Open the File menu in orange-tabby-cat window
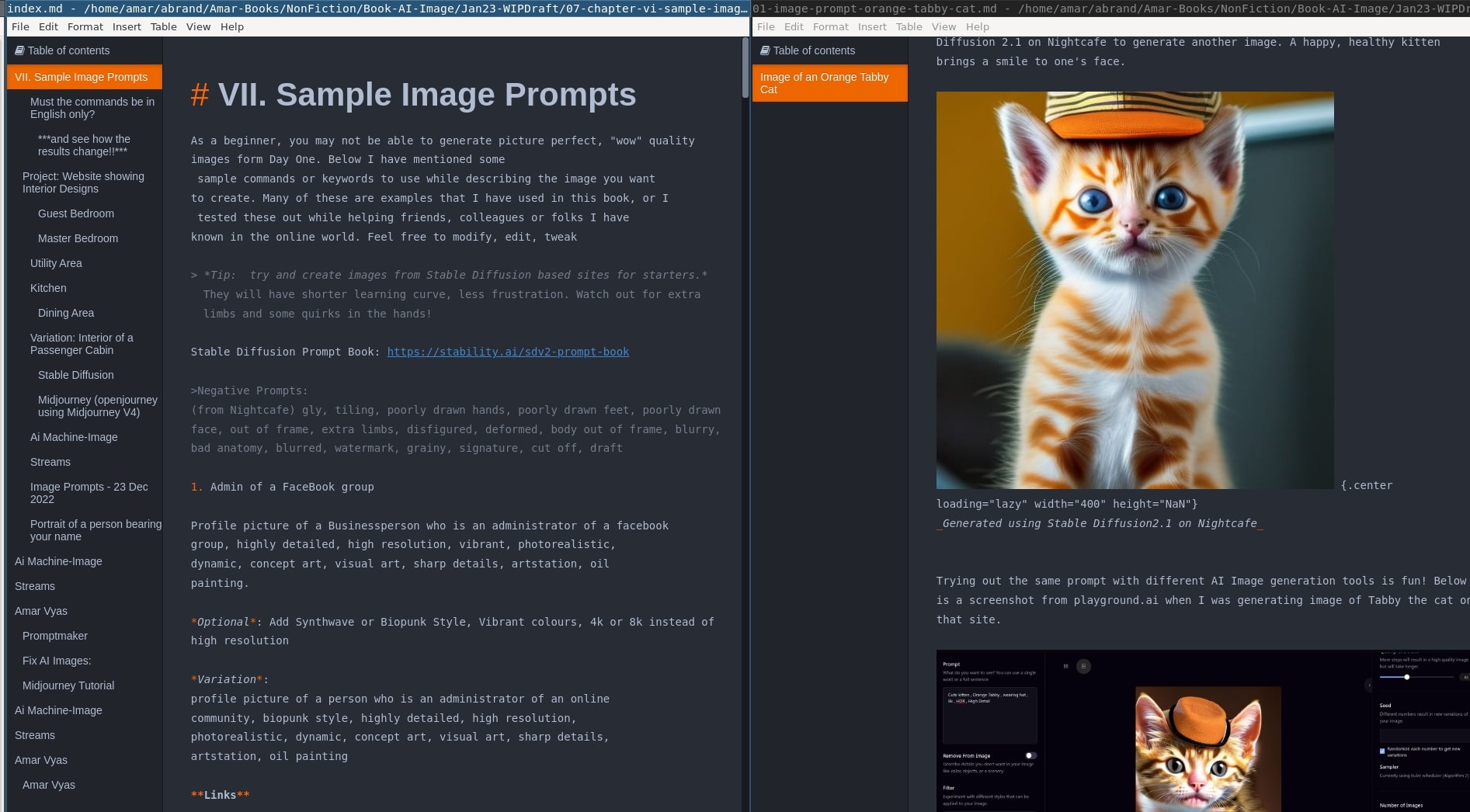This screenshot has width=1470, height=812. 766,26
